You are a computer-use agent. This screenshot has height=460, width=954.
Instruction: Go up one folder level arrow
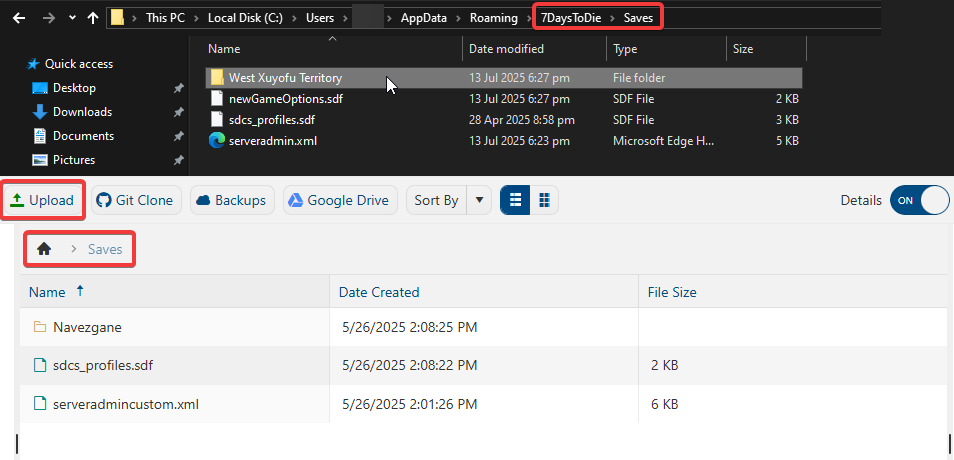click(92, 18)
